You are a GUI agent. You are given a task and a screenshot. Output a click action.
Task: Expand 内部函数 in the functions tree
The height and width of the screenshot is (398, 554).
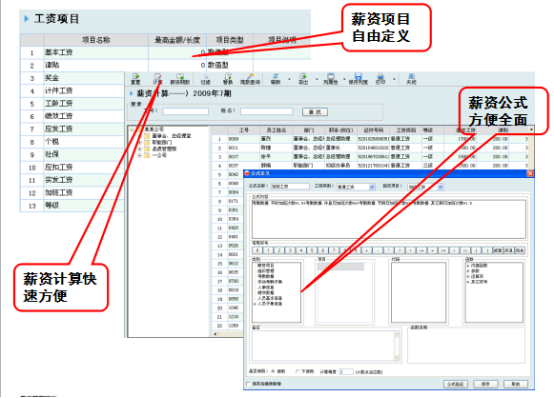[468, 265]
